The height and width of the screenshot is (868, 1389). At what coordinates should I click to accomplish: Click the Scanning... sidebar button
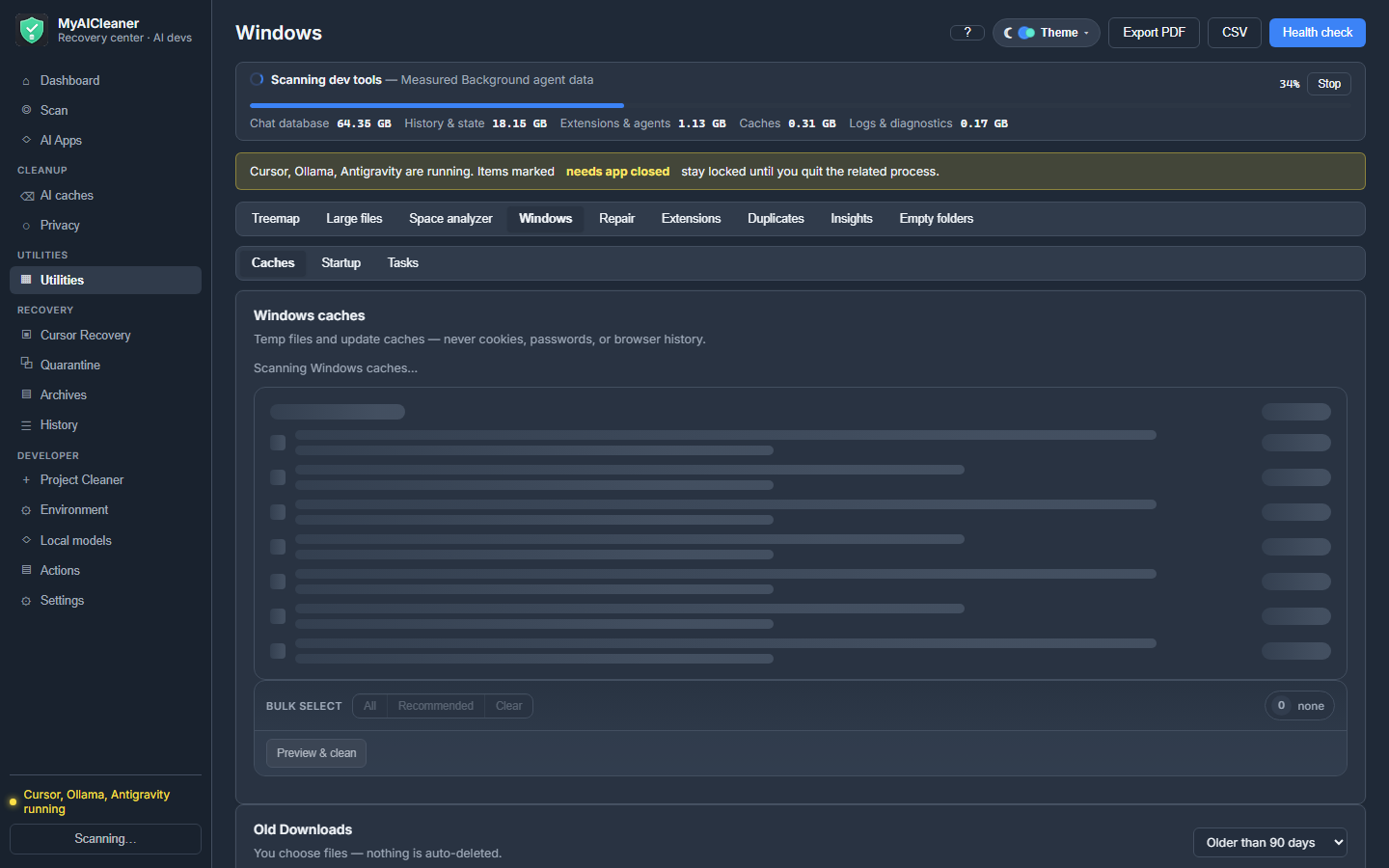105,839
